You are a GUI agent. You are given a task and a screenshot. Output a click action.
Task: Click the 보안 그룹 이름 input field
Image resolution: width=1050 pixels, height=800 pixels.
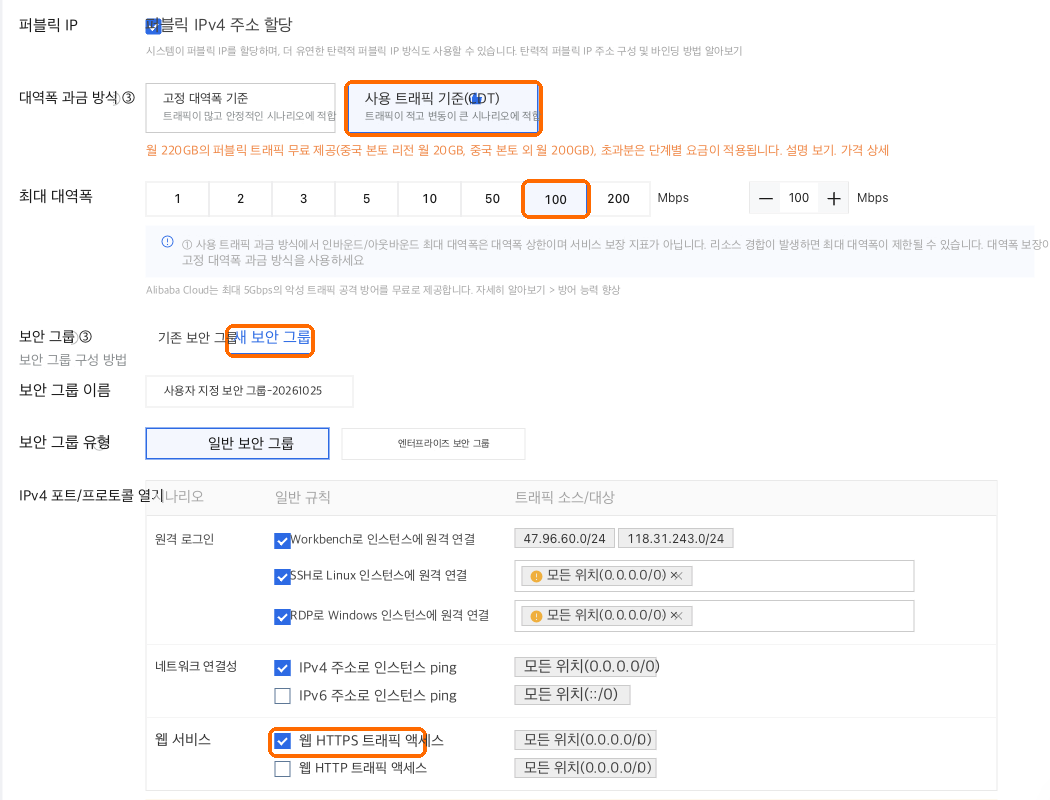tap(249, 391)
